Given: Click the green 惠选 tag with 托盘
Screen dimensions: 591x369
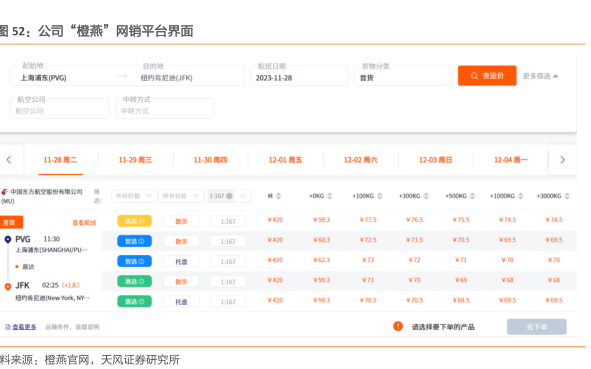Looking at the screenshot, I should (x=135, y=302).
